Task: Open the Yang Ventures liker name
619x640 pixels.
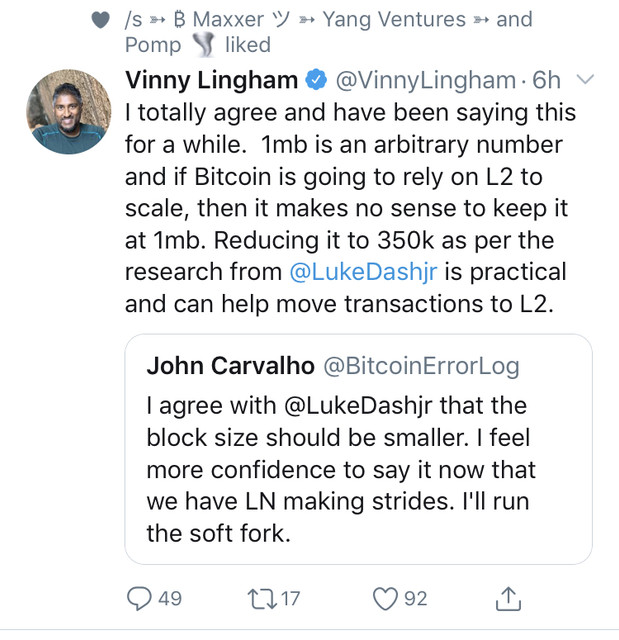Action: click(394, 19)
